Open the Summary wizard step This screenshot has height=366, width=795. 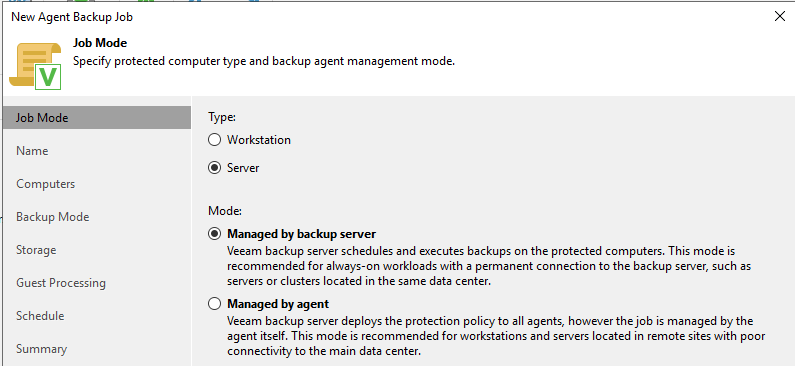[x=97, y=348]
